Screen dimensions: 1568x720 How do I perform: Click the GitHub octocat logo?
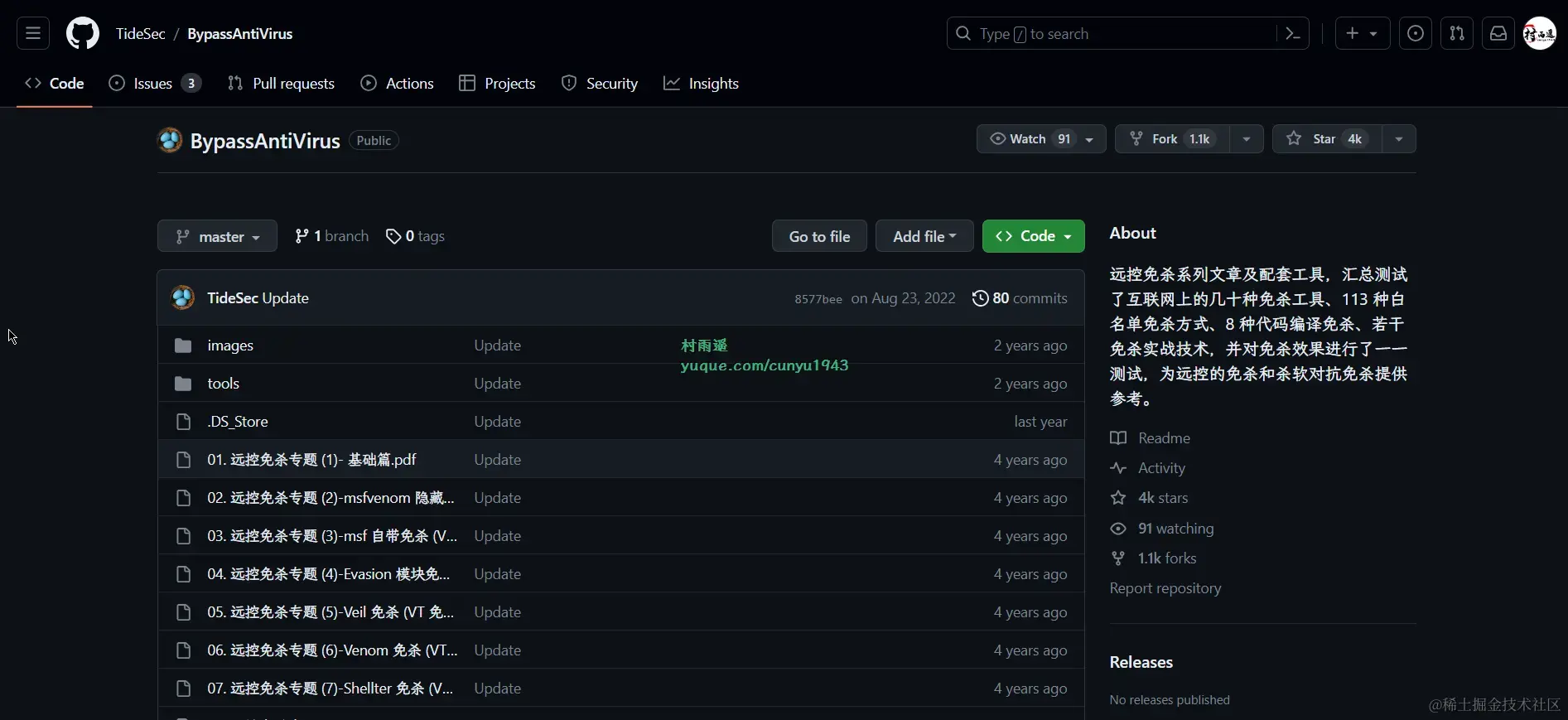point(83,34)
